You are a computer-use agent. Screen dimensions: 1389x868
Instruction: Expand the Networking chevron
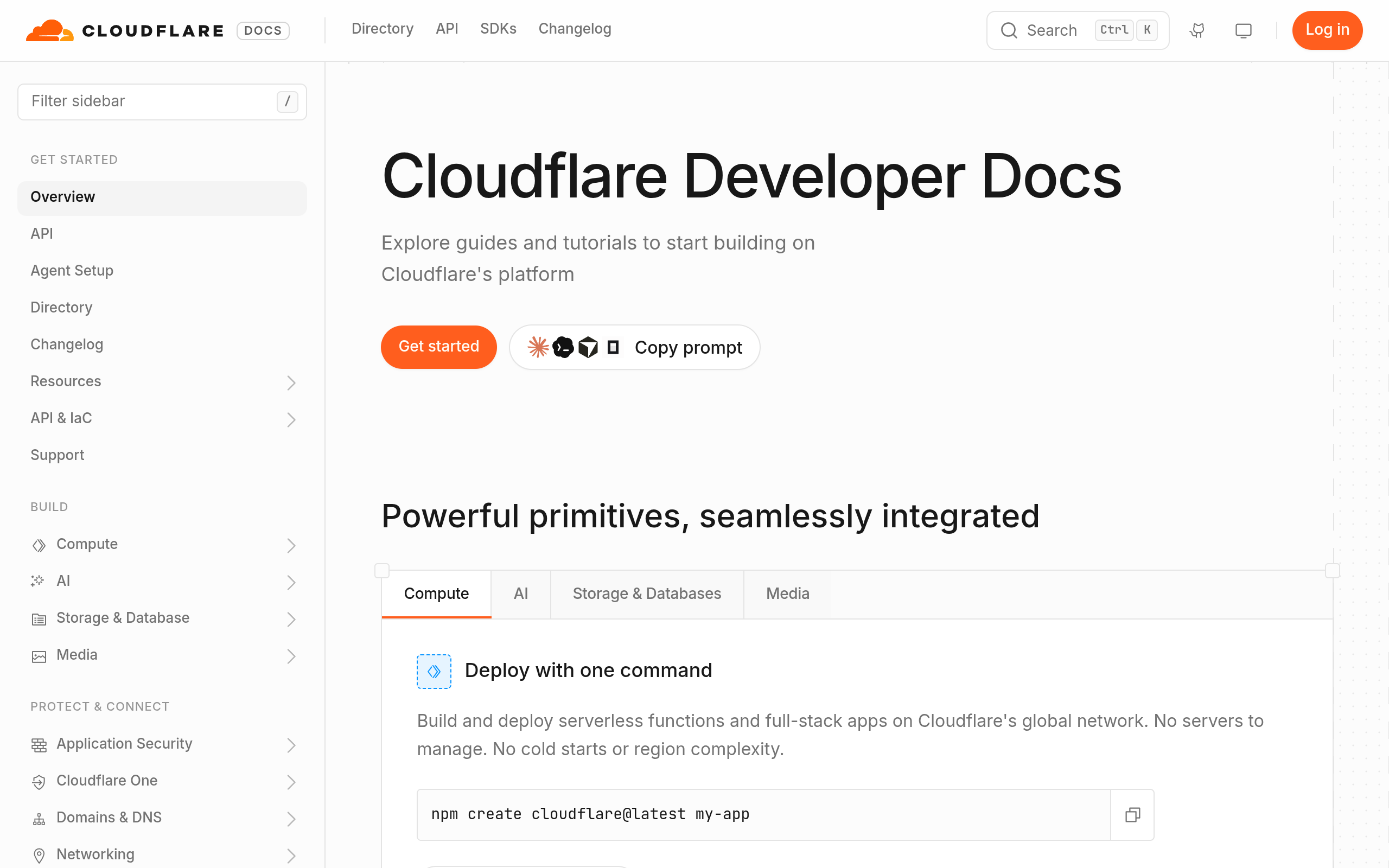(x=291, y=856)
